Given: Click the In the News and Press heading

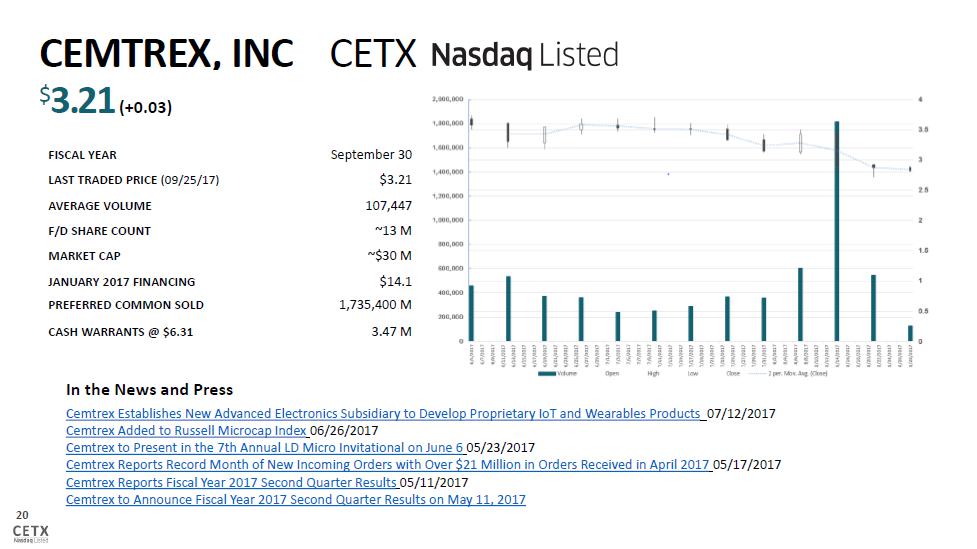Looking at the screenshot, I should coord(149,389).
